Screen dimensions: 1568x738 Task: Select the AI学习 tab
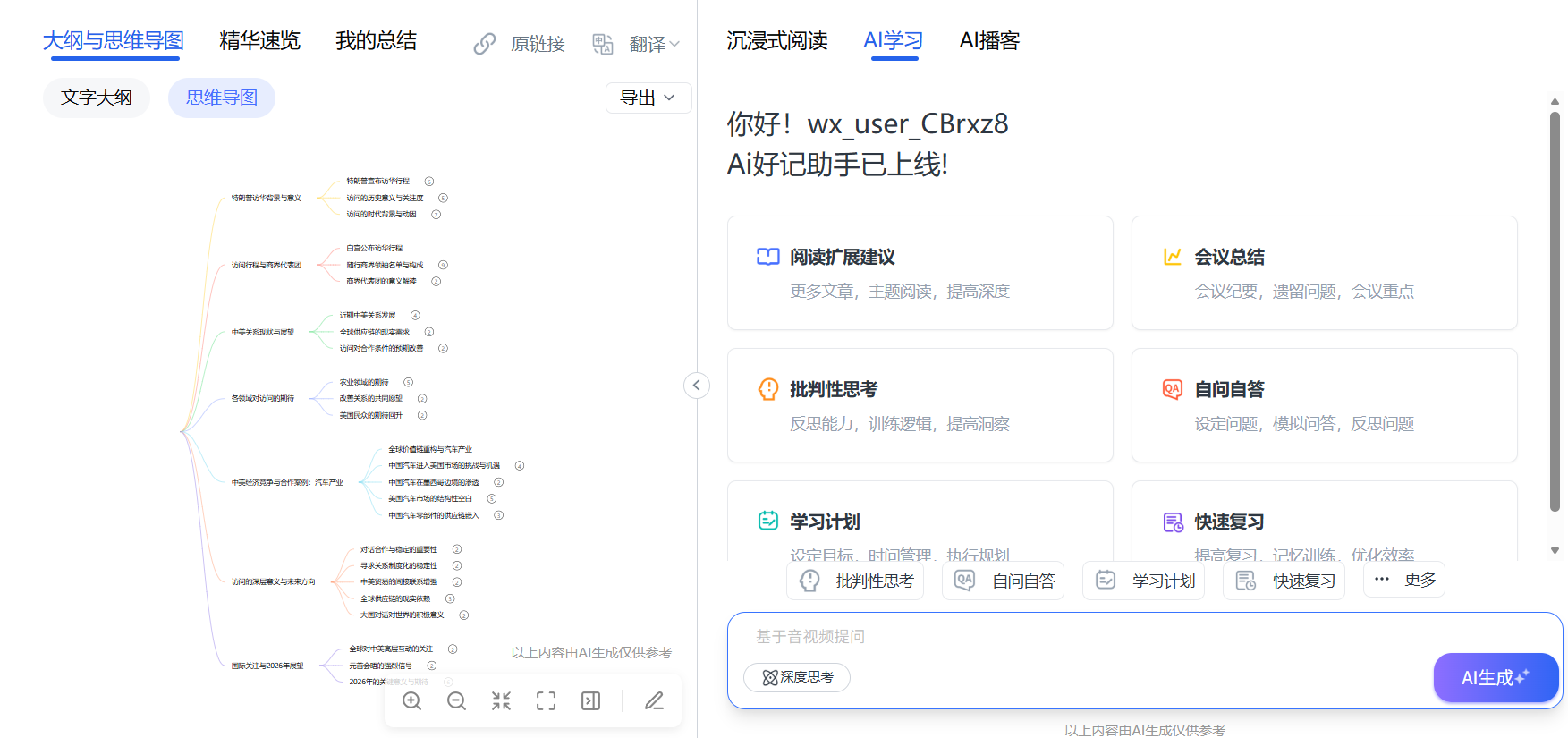click(894, 41)
